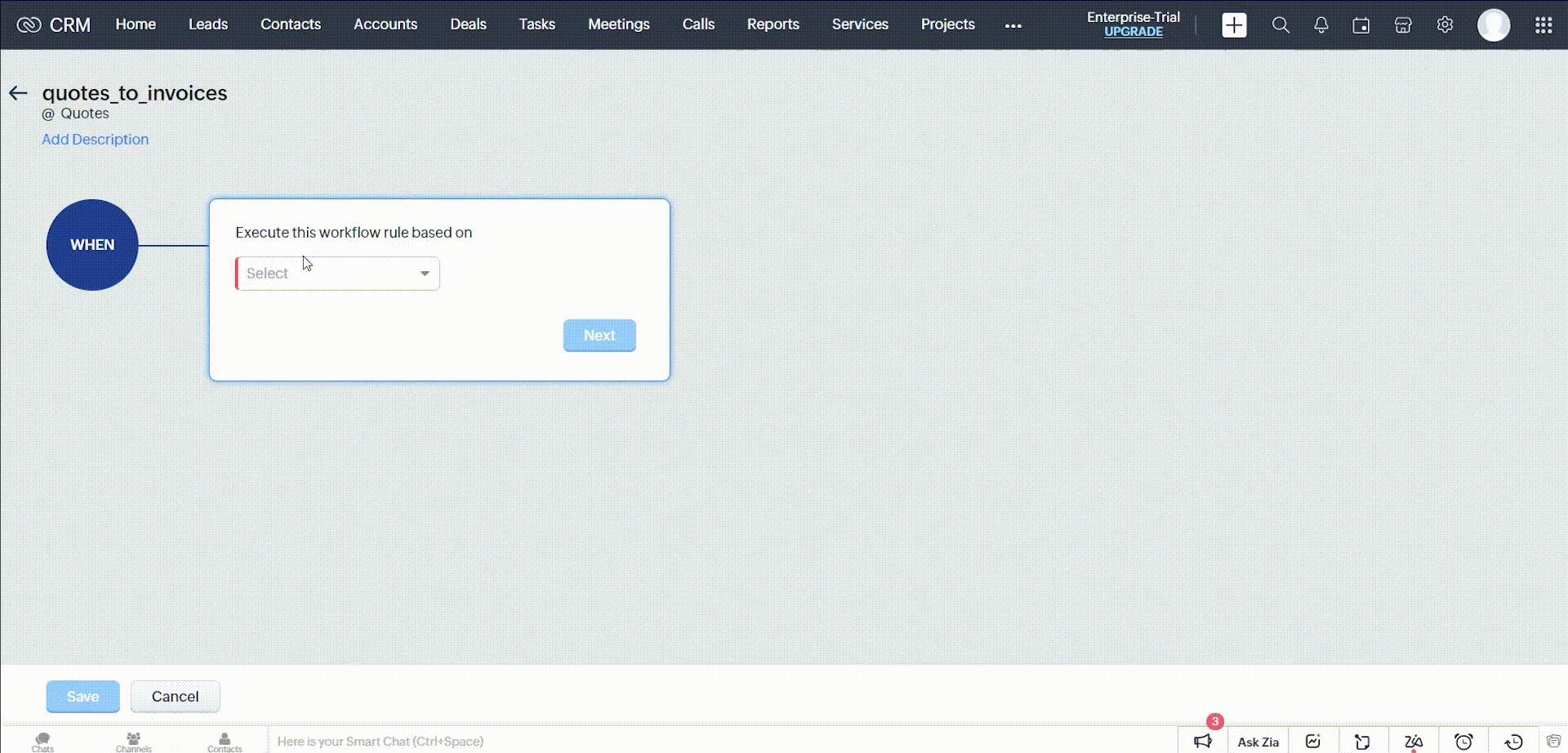Click the Cancel button
The height and width of the screenshot is (753, 1568).
click(175, 697)
